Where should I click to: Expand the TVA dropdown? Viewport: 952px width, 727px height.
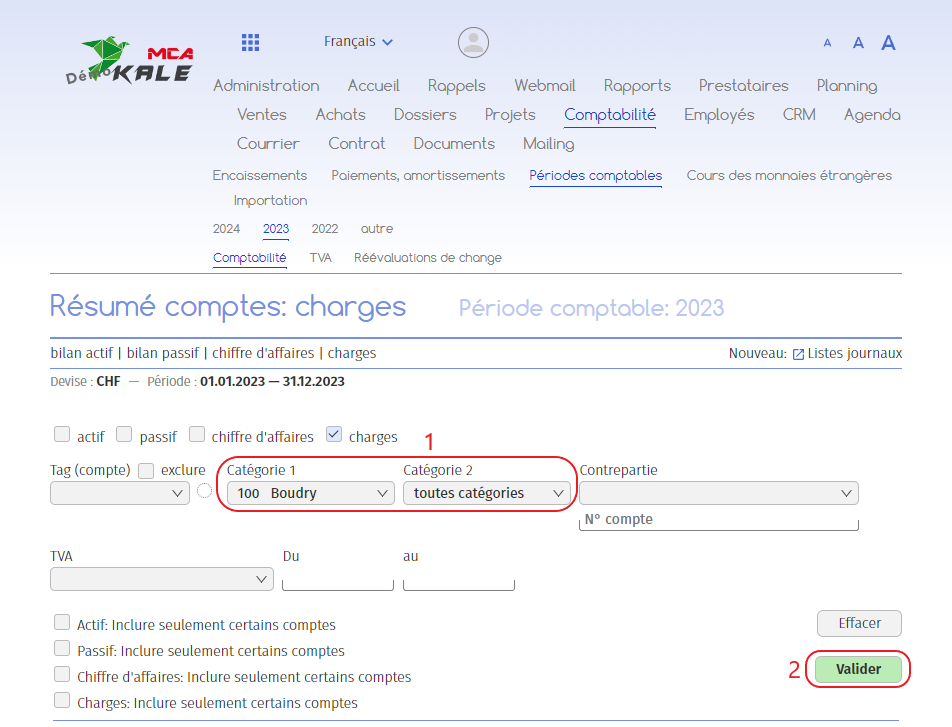click(161, 579)
